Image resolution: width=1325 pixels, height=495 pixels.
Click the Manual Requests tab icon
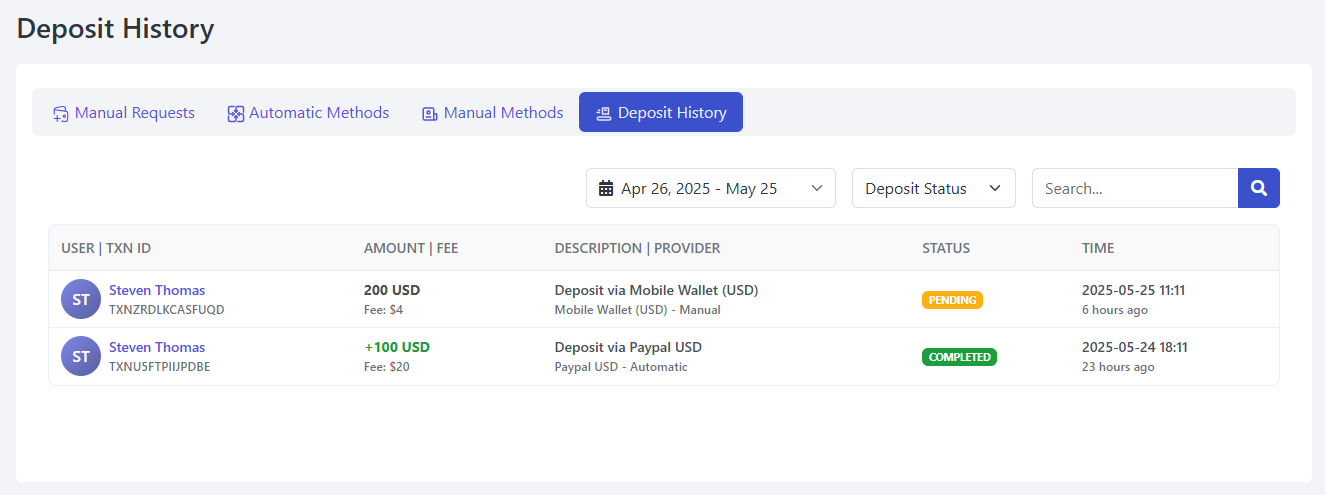61,114
